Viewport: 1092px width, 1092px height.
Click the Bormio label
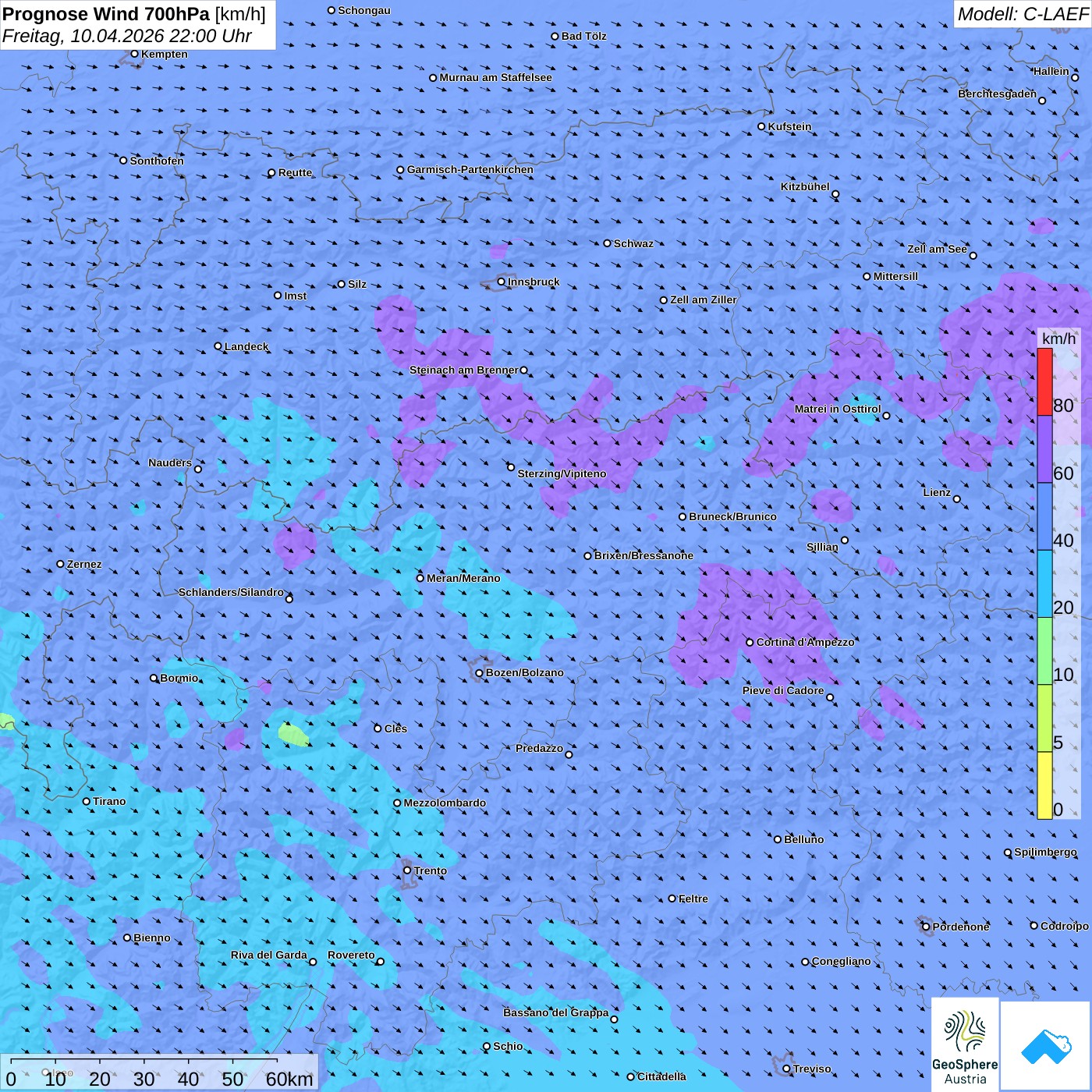[179, 678]
